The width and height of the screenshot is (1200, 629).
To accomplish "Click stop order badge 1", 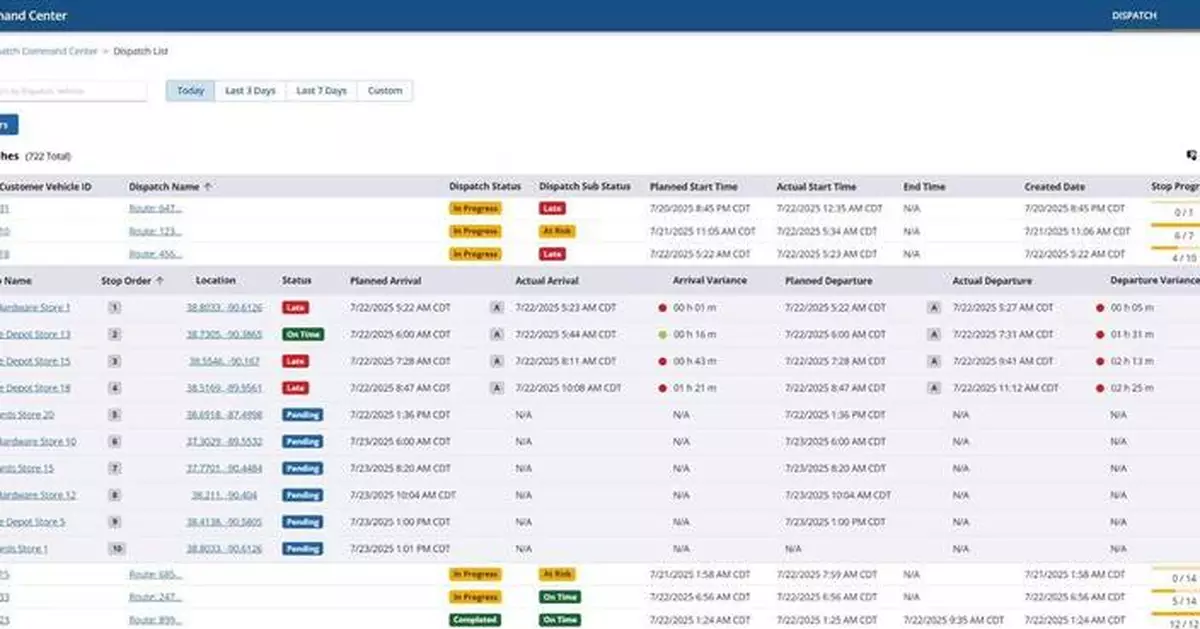I will [115, 308].
